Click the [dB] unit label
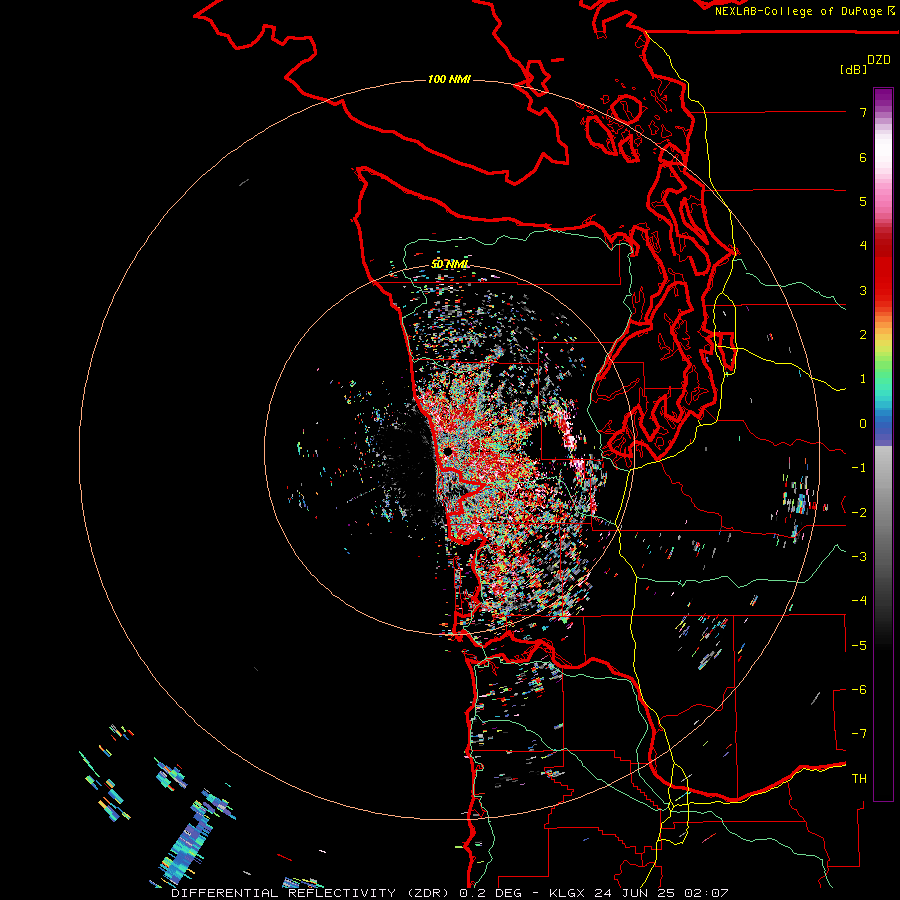 click(854, 69)
